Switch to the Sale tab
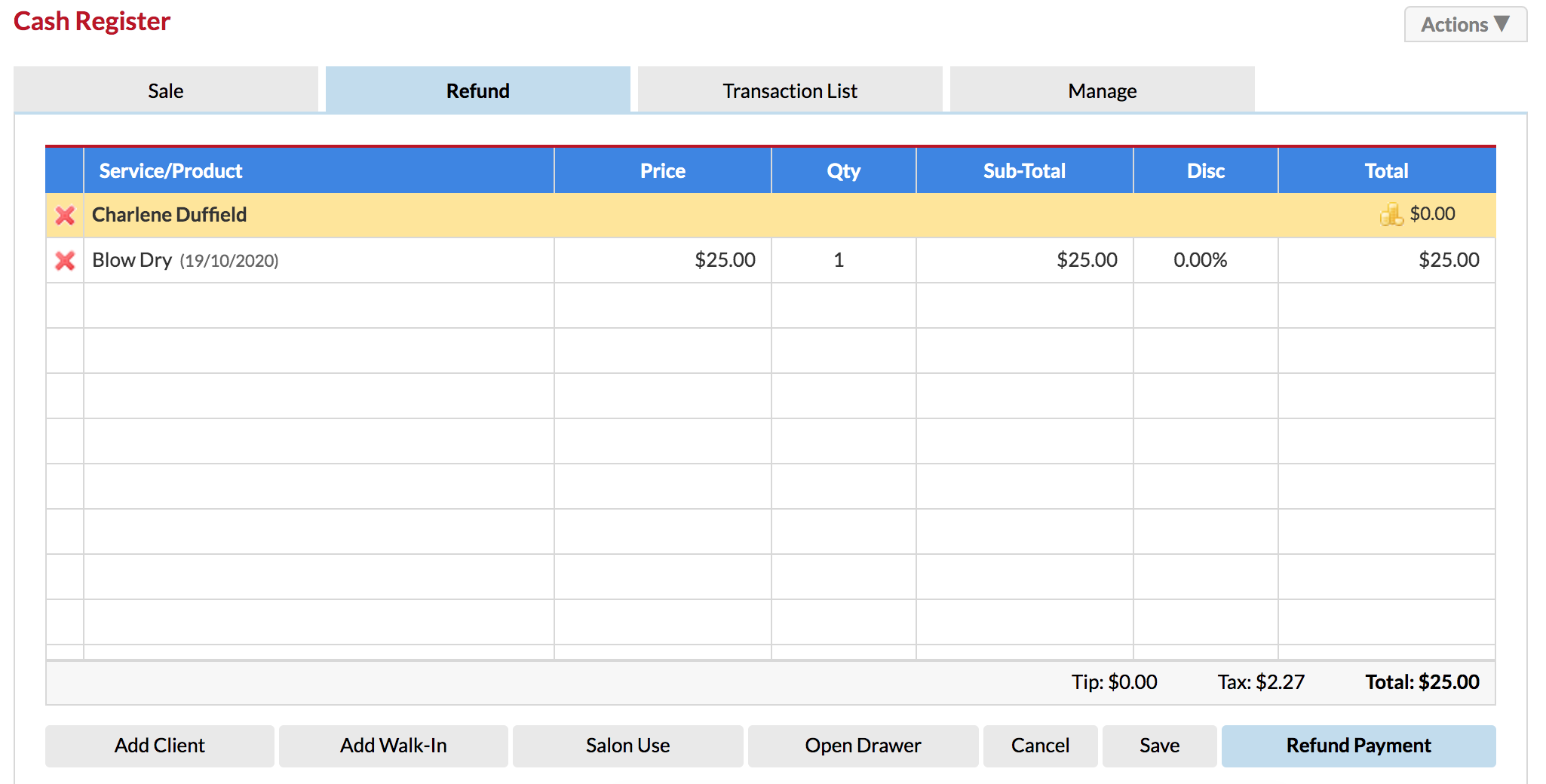1546x784 pixels. tap(166, 90)
